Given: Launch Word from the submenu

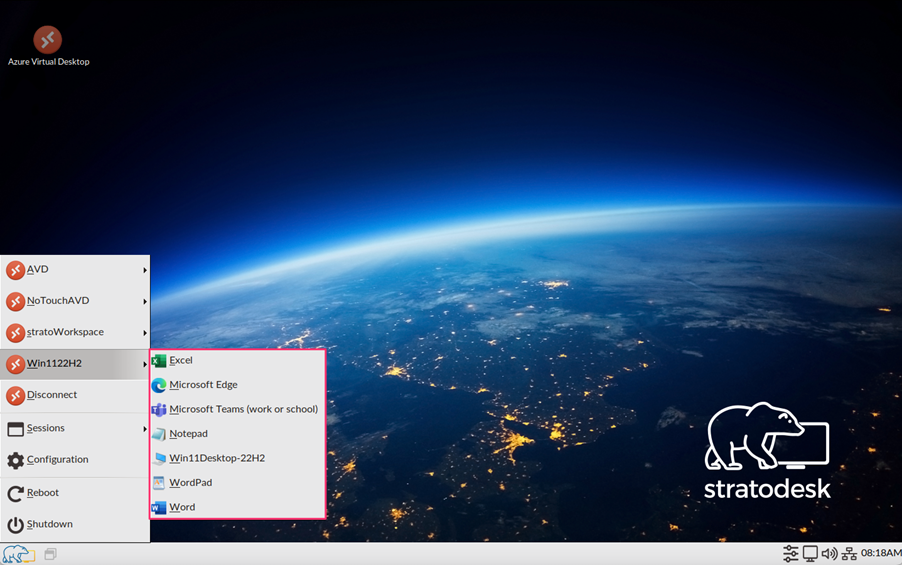Looking at the screenshot, I should click(x=238, y=507).
